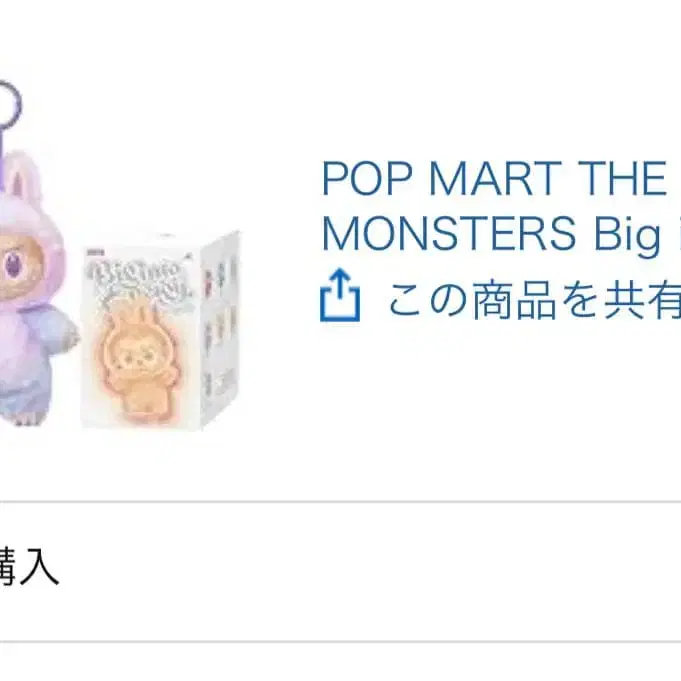Click the white blind box package
This screenshot has height=681, width=681.
click(161, 331)
